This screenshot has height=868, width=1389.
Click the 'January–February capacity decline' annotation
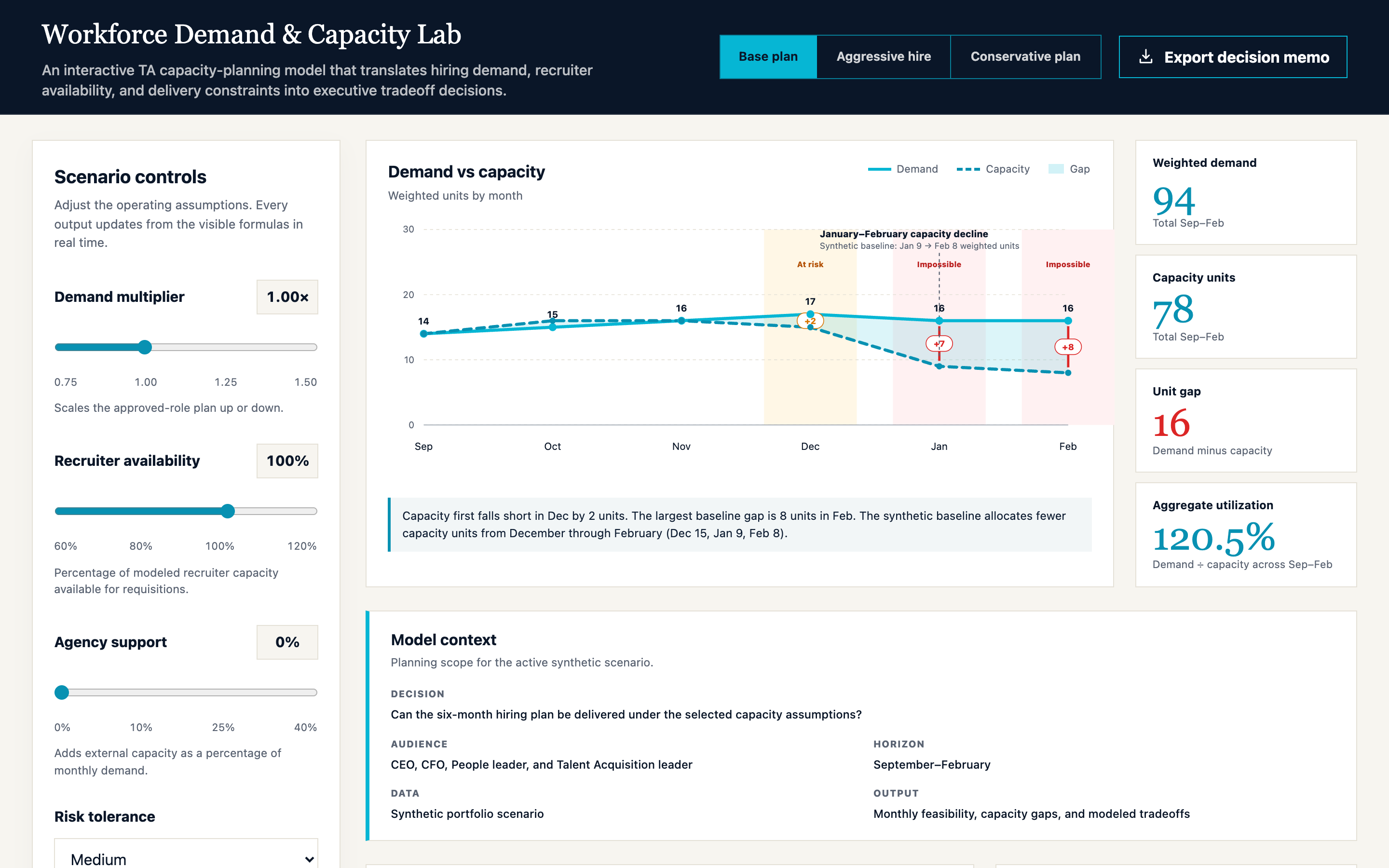point(903,234)
